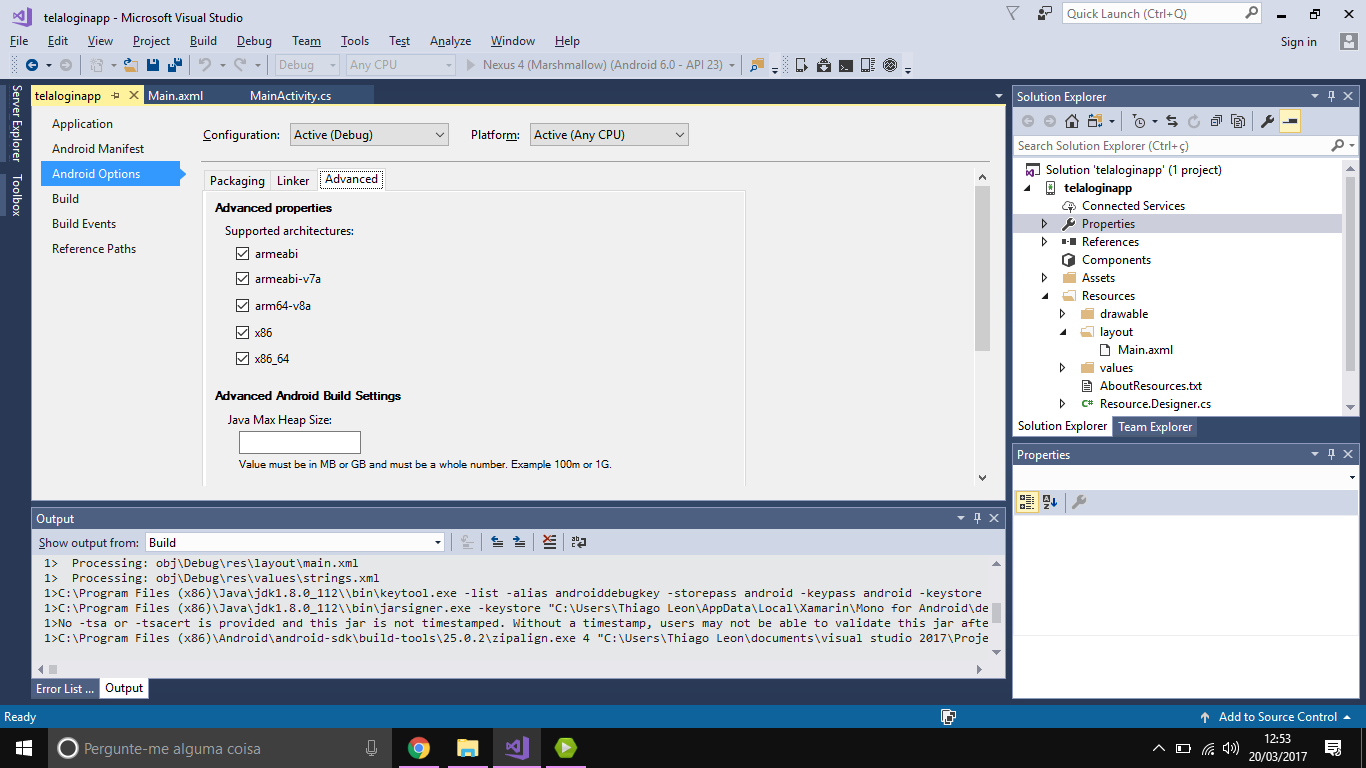The width and height of the screenshot is (1366, 768).
Task: Expand the References node
Action: [x=1045, y=242]
